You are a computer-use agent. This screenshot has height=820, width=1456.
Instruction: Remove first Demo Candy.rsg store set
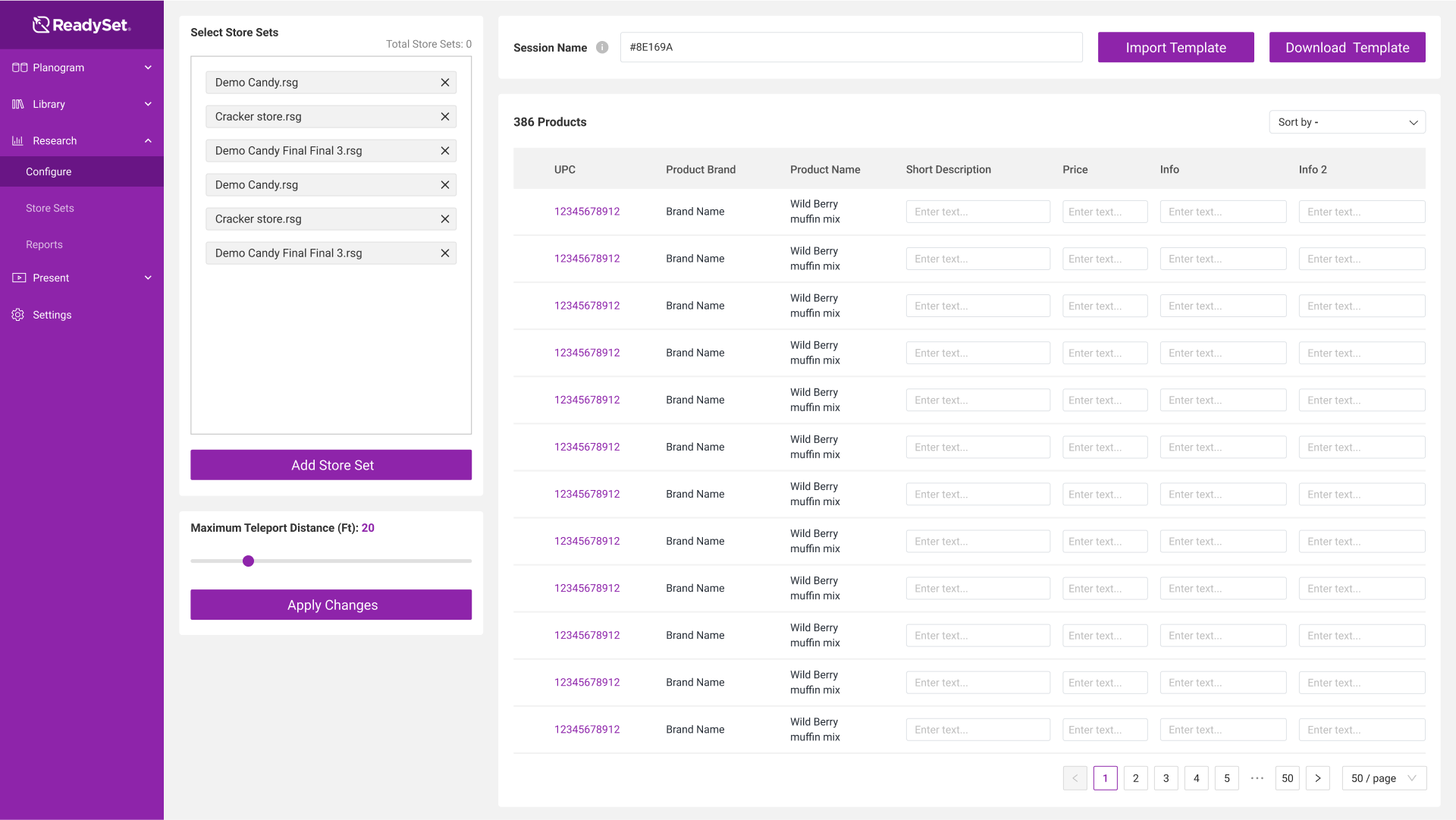pos(445,82)
